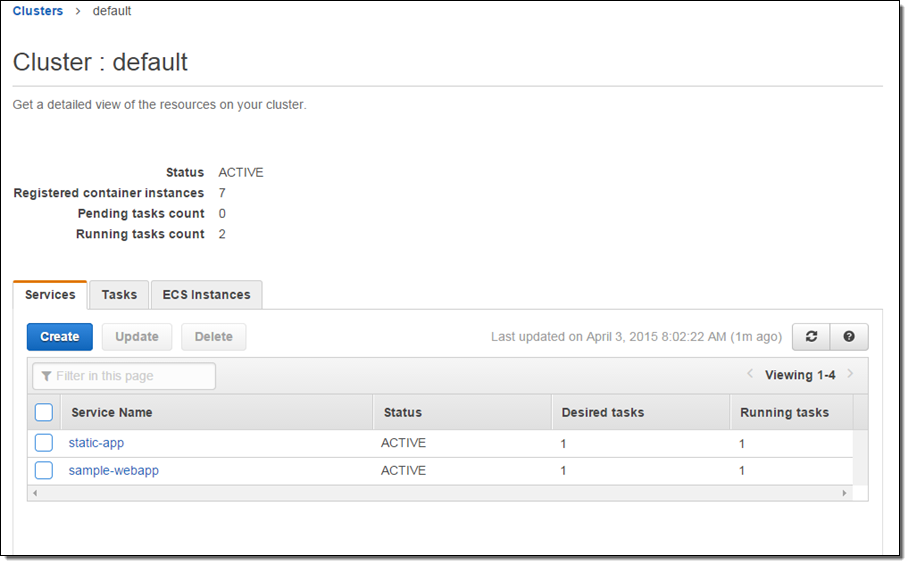Click the refresh icon button

[811, 337]
